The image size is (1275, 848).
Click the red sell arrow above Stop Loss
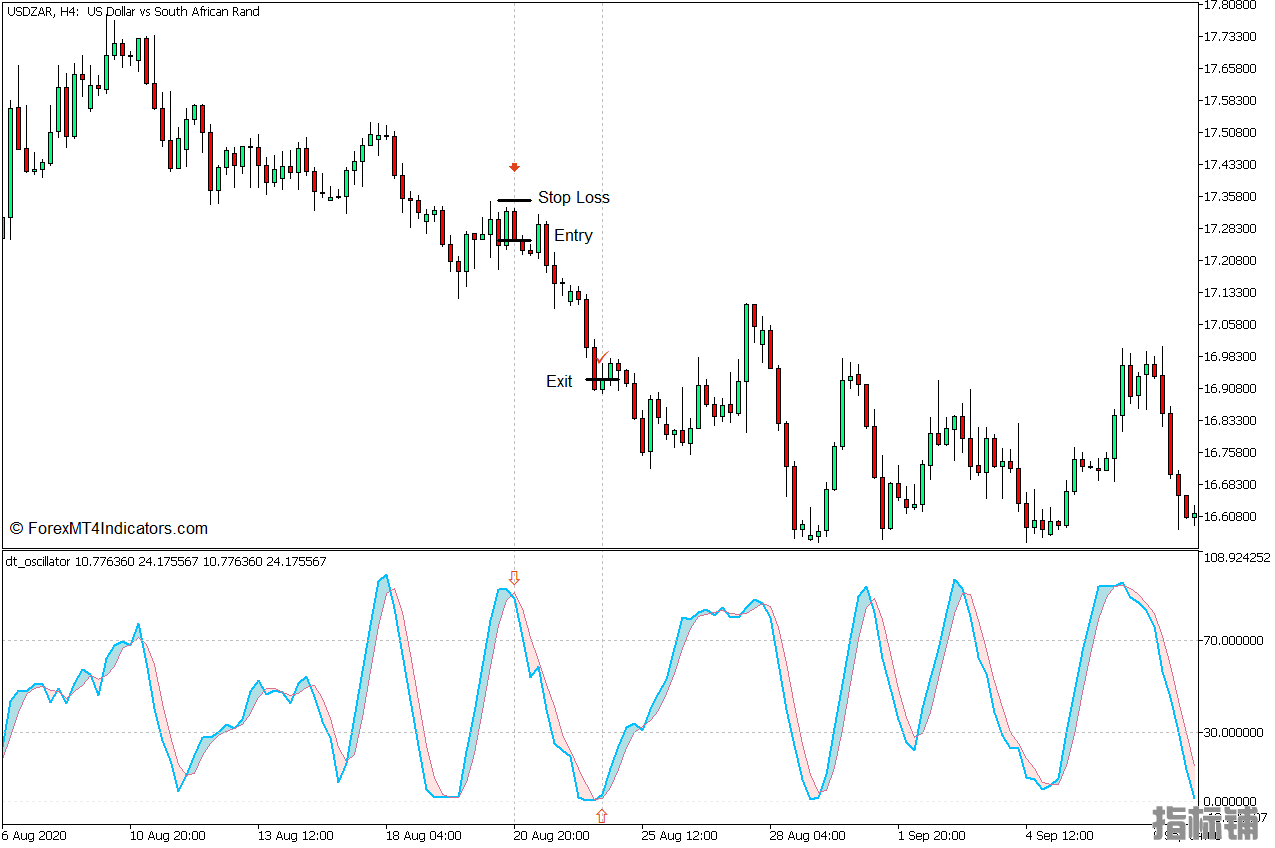(x=514, y=167)
